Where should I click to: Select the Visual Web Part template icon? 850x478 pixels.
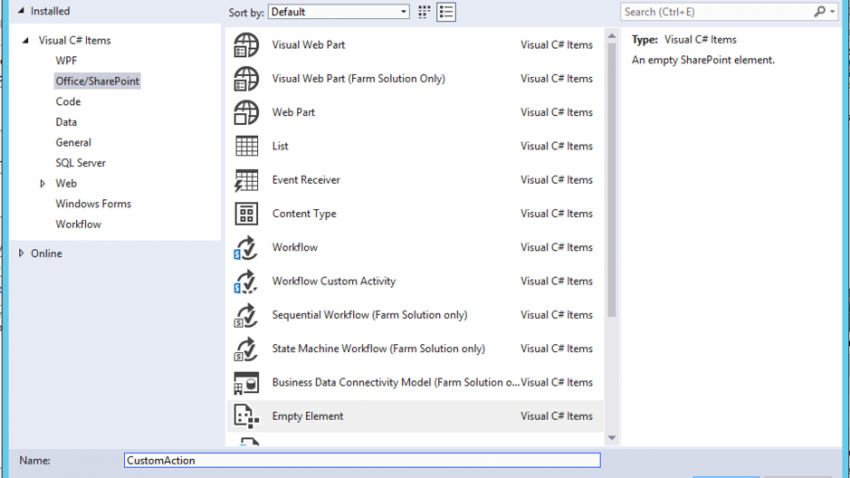246,45
